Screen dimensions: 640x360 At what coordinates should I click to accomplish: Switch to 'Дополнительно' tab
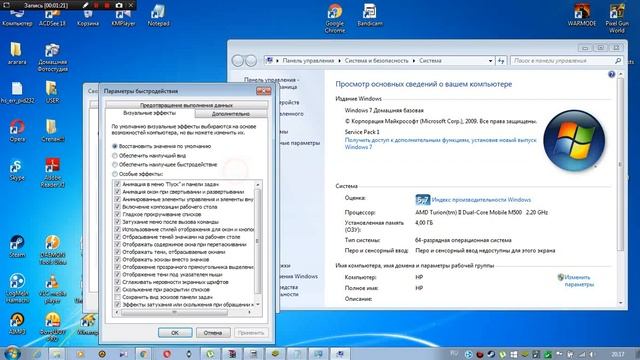pos(231,114)
